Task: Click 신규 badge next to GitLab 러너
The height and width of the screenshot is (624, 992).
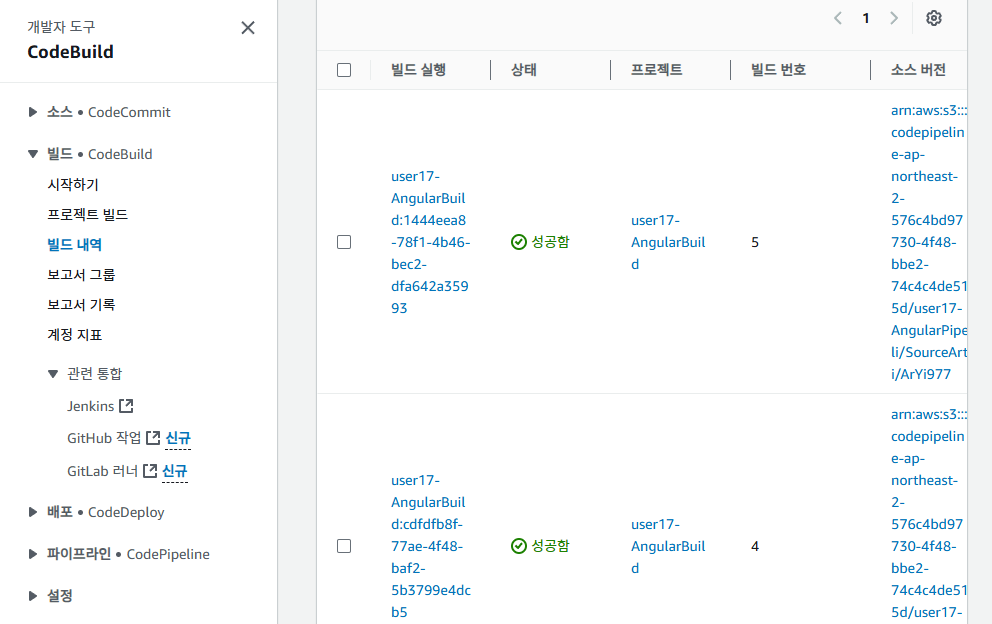Action: [175, 471]
